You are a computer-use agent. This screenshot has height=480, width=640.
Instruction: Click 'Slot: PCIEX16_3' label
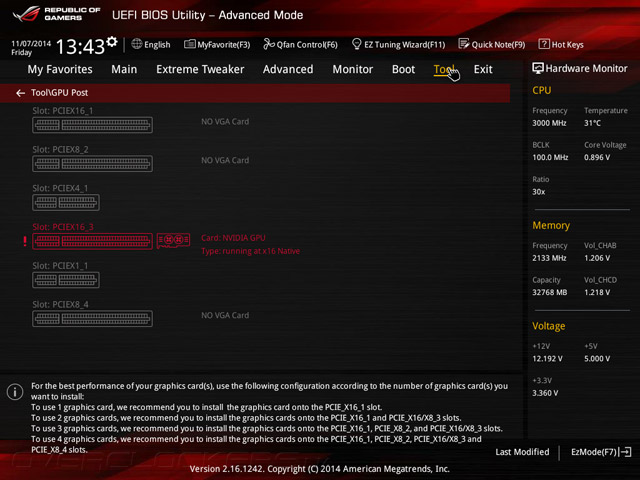[63, 227]
